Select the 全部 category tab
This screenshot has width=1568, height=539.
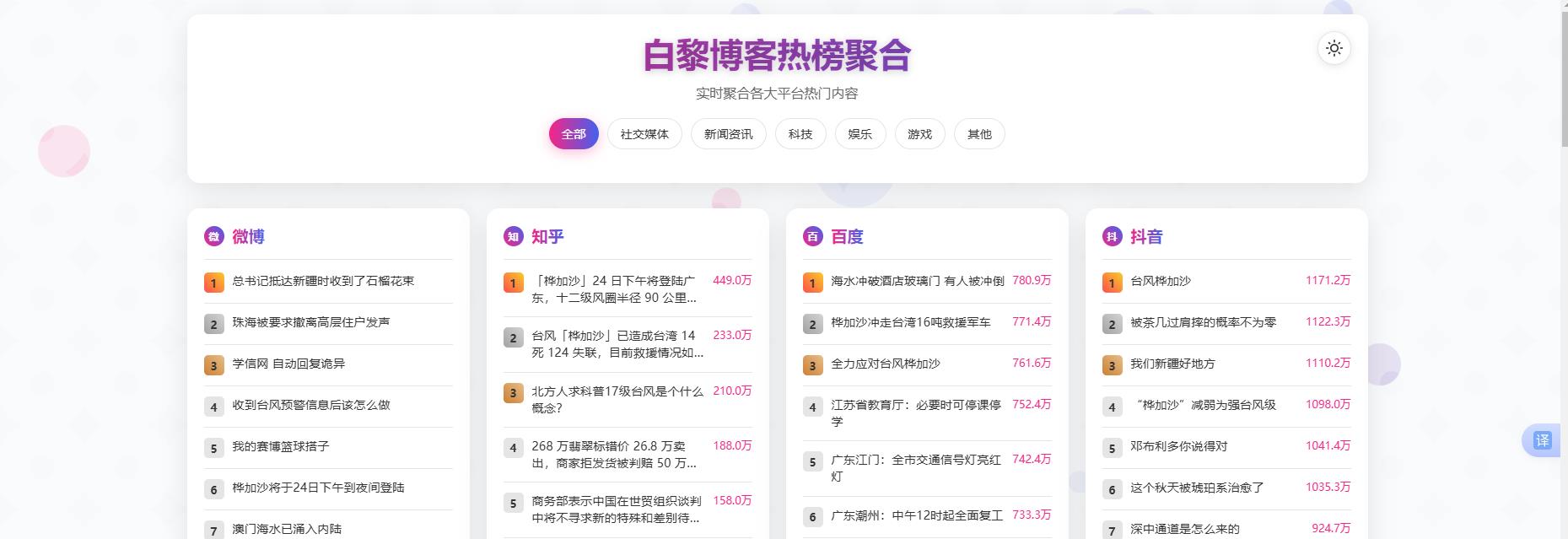pyautogui.click(x=574, y=134)
